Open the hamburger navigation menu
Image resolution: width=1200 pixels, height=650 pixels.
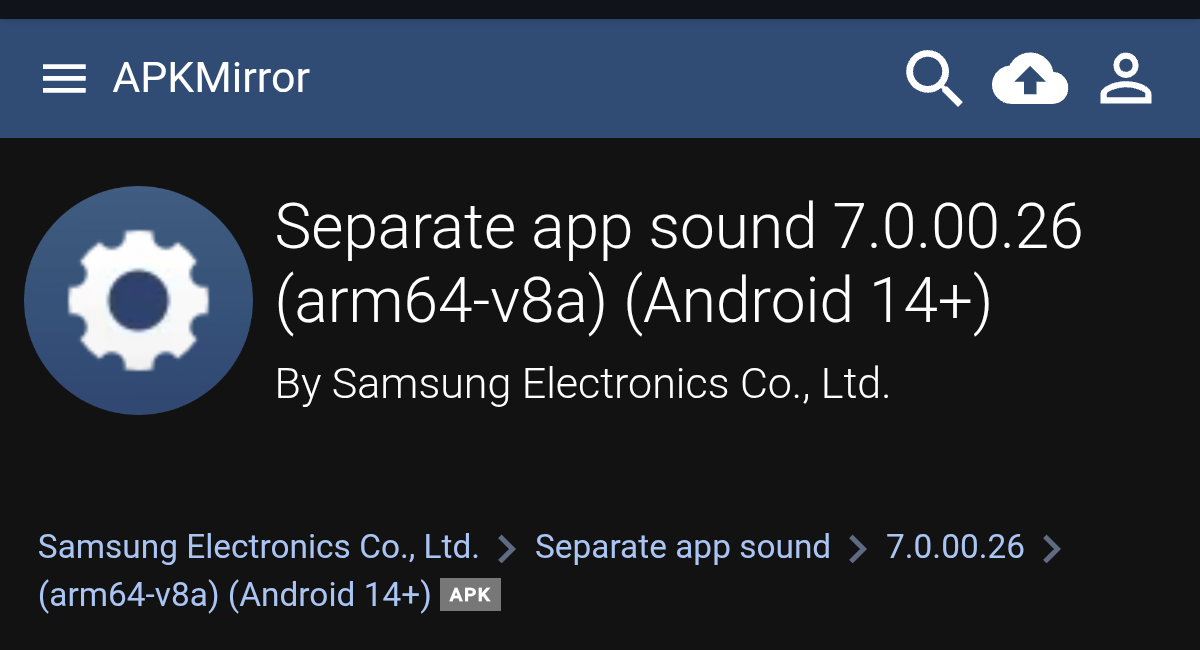[x=64, y=79]
